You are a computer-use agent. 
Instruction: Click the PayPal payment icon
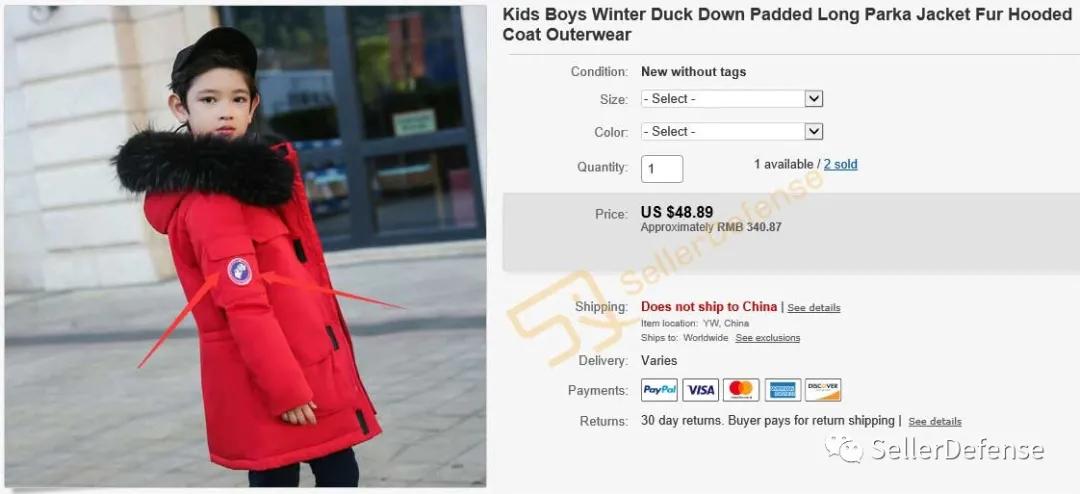tap(659, 390)
